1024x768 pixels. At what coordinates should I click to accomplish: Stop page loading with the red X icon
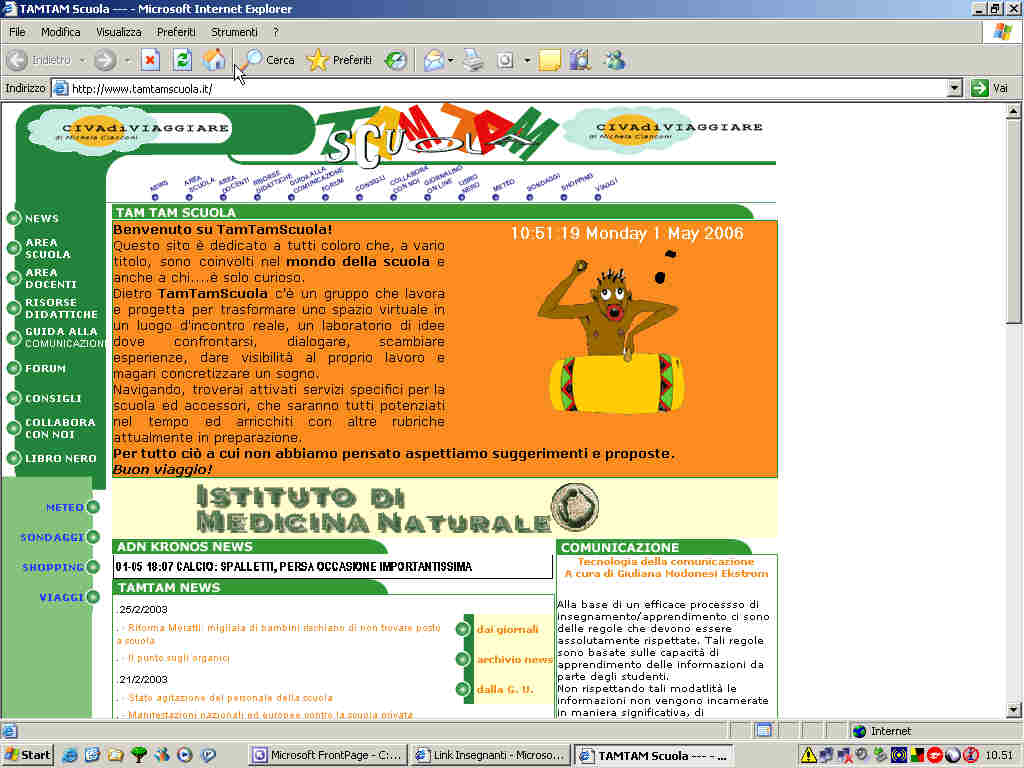[x=150, y=60]
